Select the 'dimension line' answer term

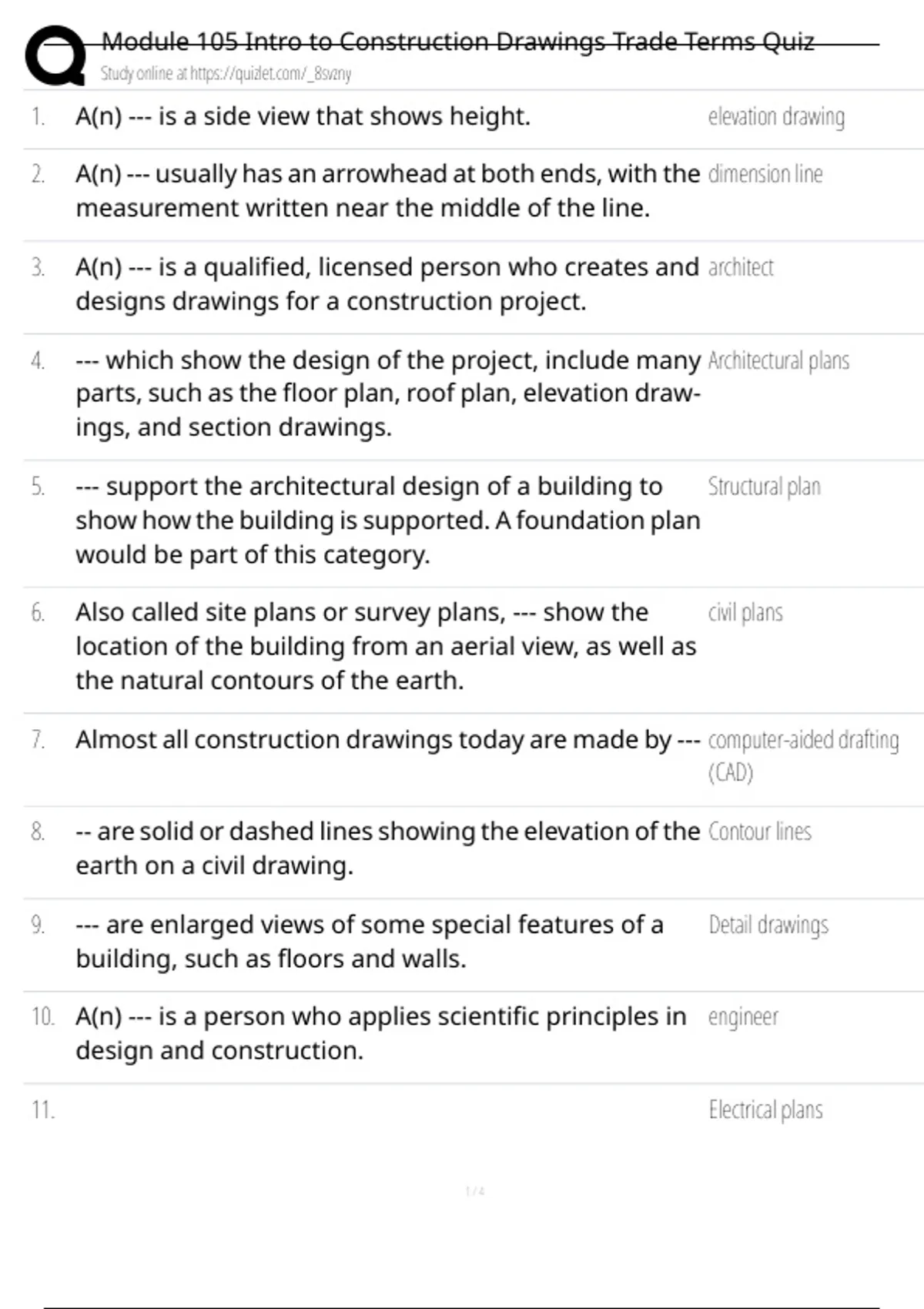(x=765, y=175)
